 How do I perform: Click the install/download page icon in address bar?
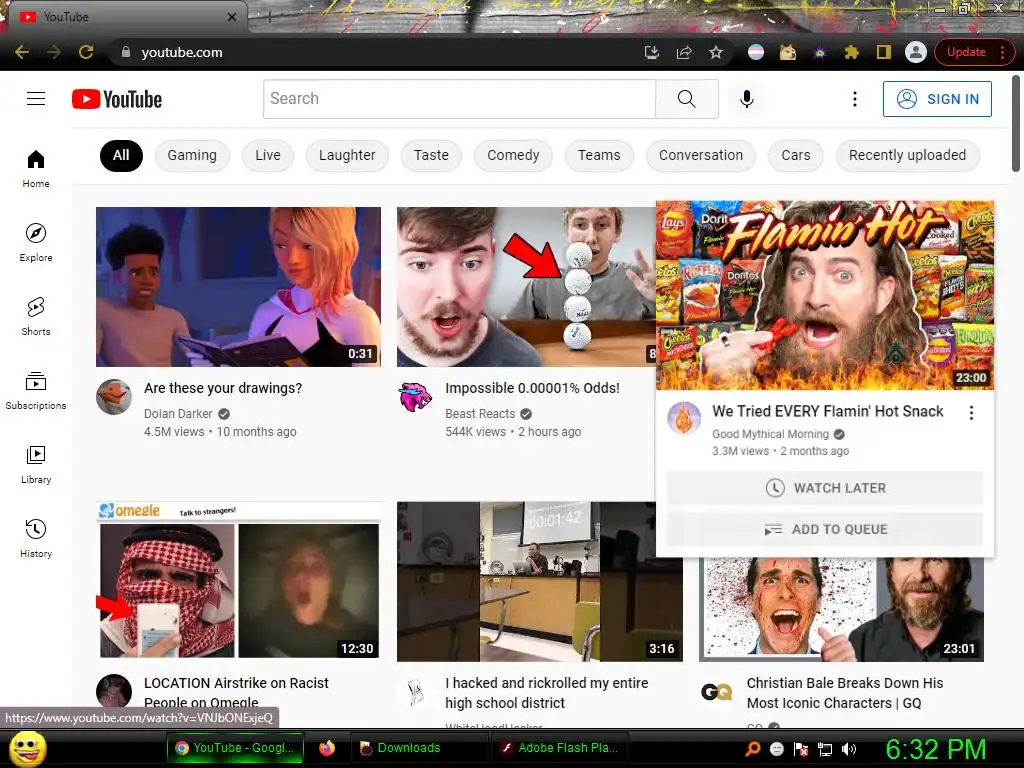[x=651, y=52]
